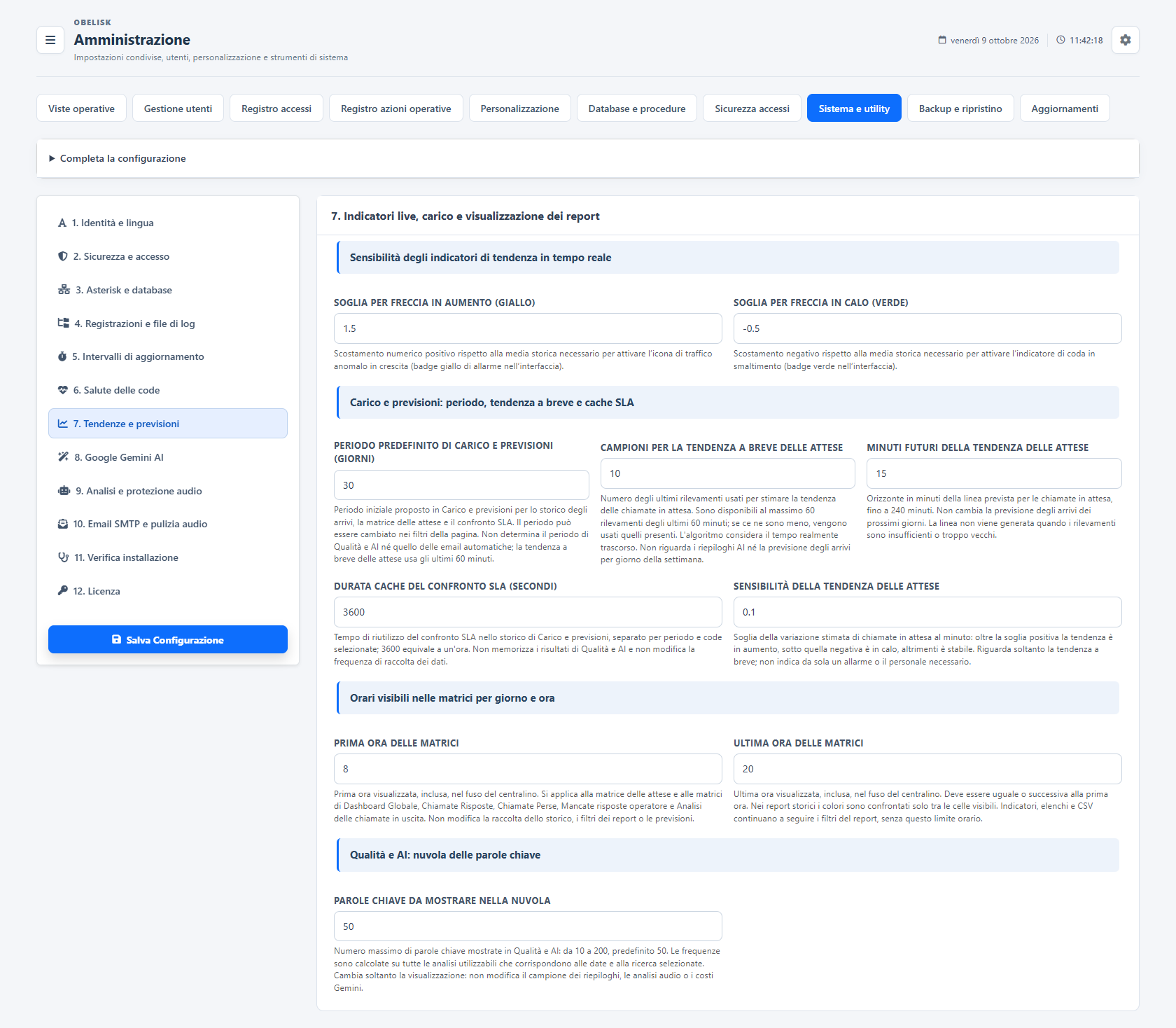Click the Minuti futuri della tendenza field
This screenshot has height=1028, width=1176.
pos(994,473)
